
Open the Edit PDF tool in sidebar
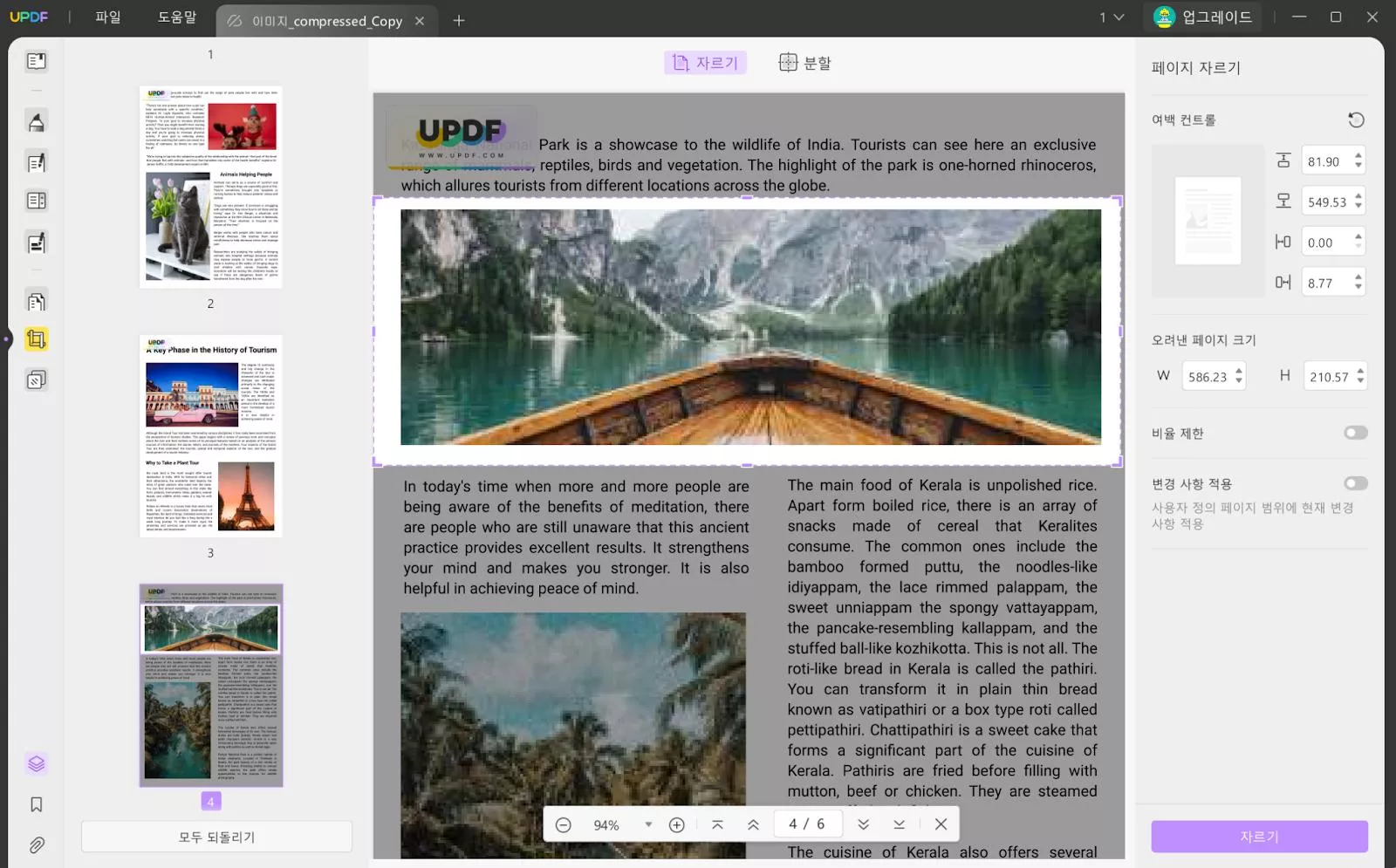(36, 162)
